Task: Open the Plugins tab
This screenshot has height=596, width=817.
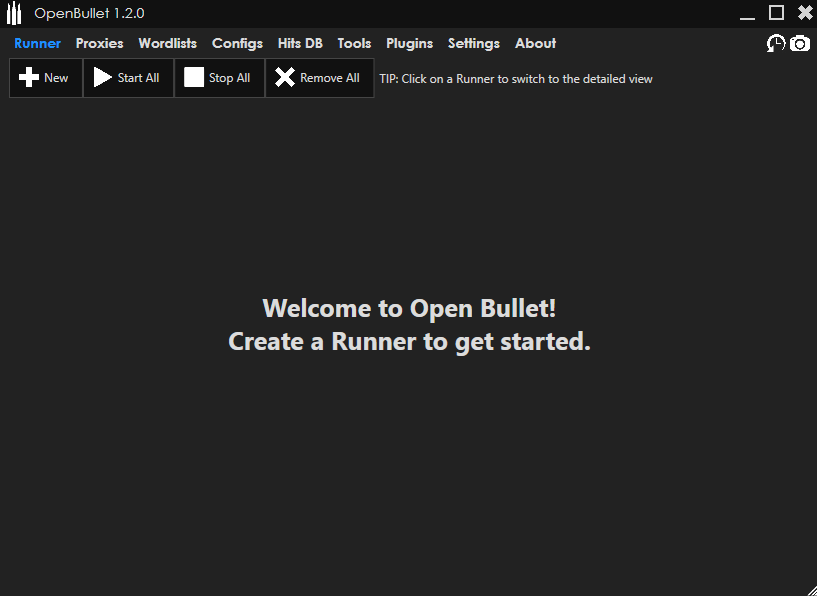Action: pos(410,44)
